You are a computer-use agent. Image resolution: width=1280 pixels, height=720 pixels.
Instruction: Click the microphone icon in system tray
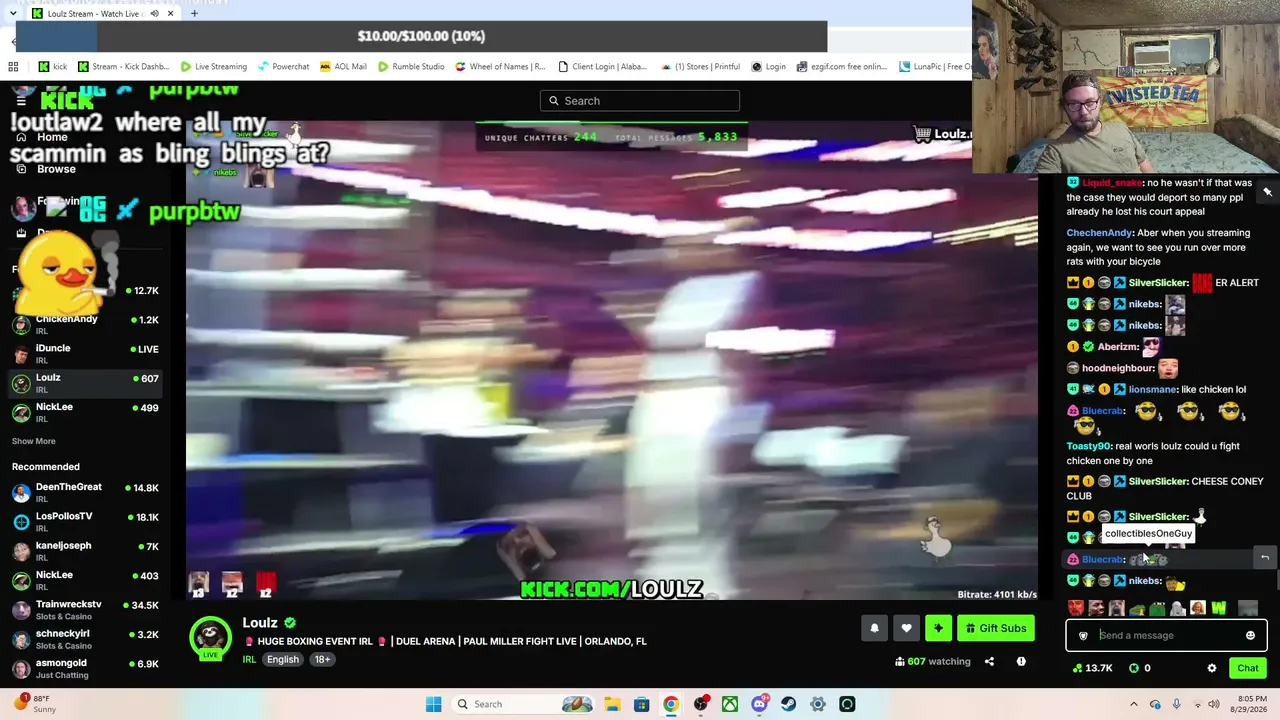point(1176,704)
